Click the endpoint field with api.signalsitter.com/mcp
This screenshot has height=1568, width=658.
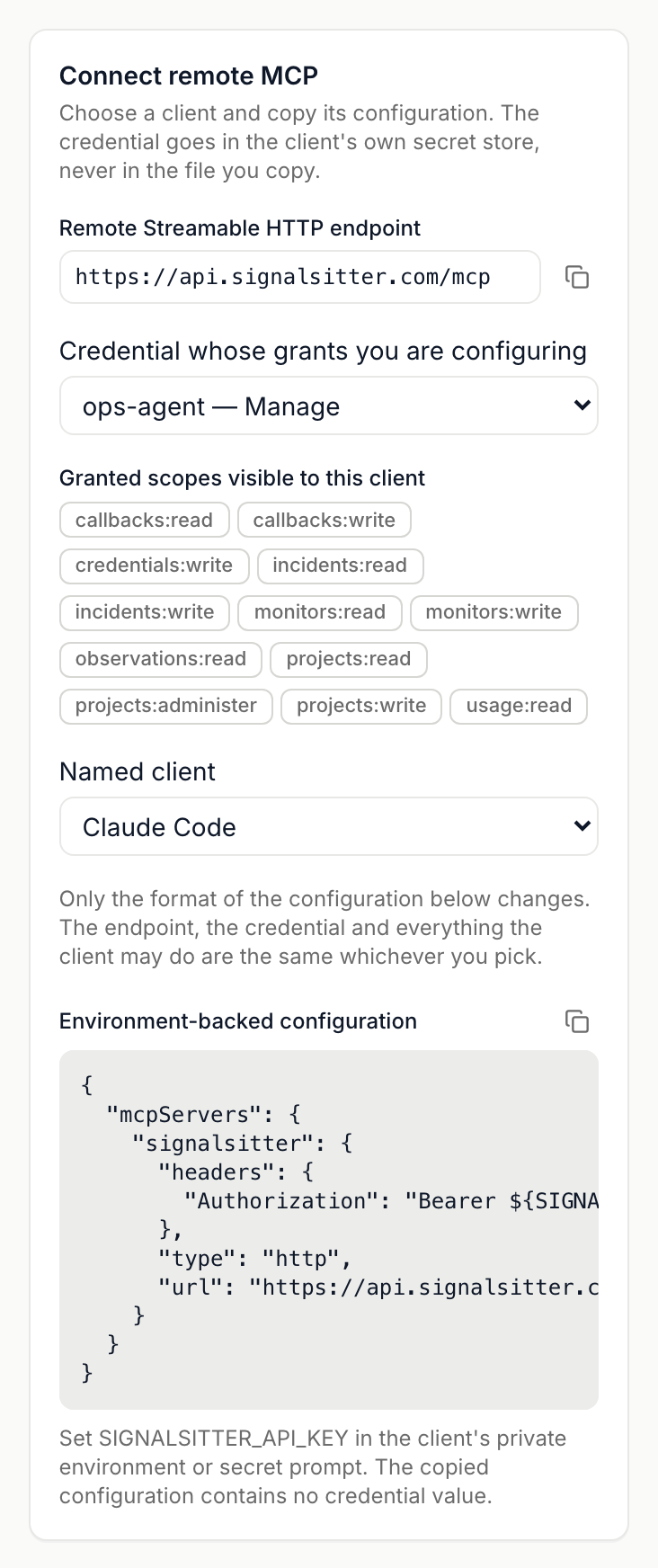click(300, 277)
